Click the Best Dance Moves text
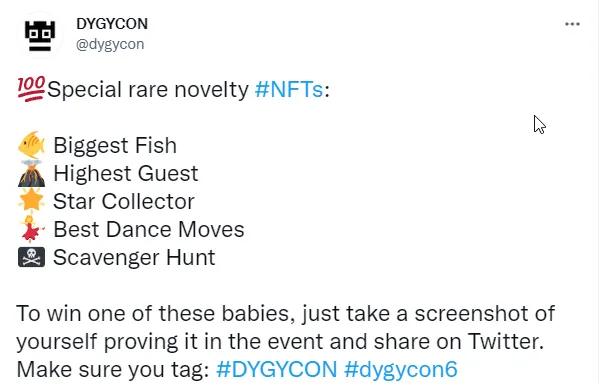Viewport: 599px width, 383px height. pos(149,229)
